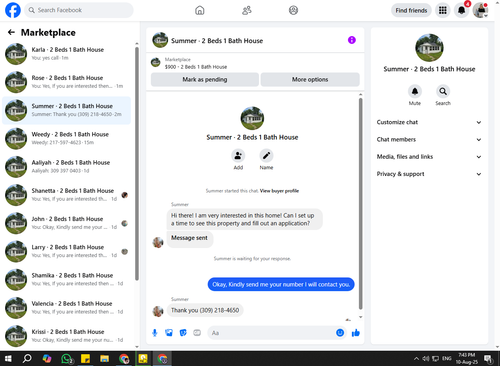Click Mark as pending button
The height and width of the screenshot is (366, 500).
(205, 79)
